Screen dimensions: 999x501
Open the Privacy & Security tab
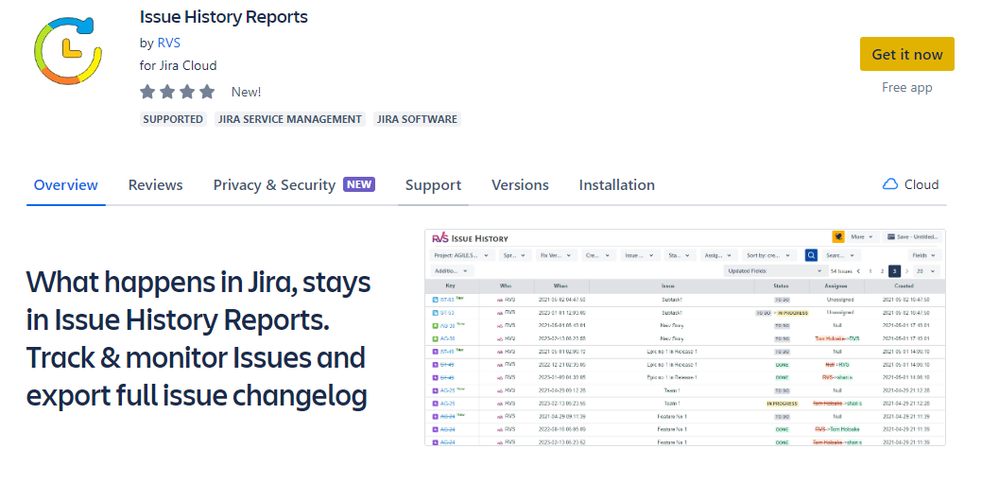274,185
